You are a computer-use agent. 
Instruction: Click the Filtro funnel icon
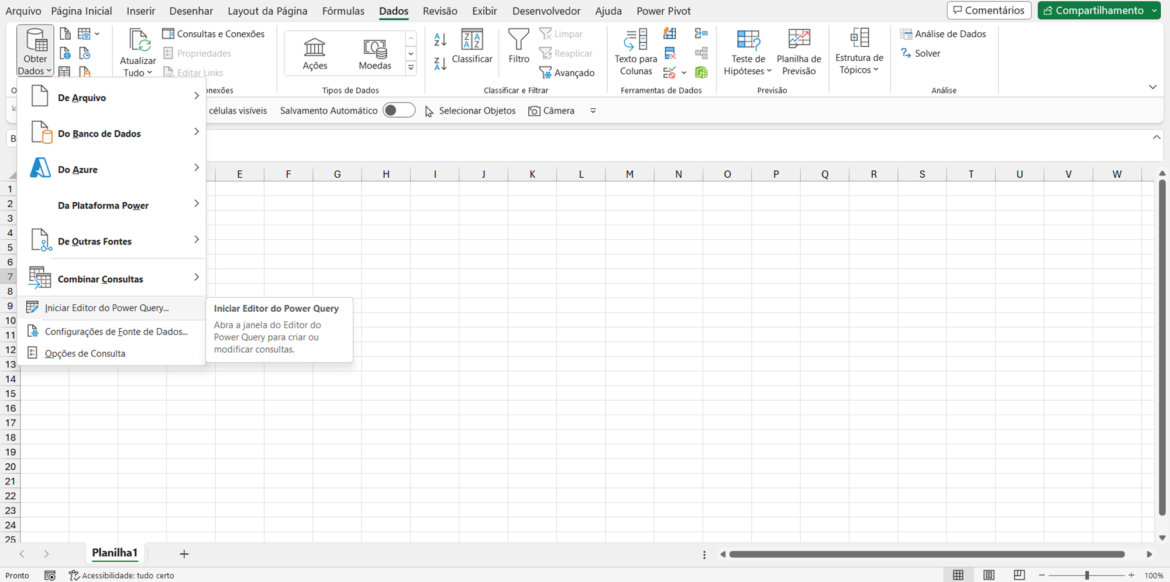click(519, 39)
